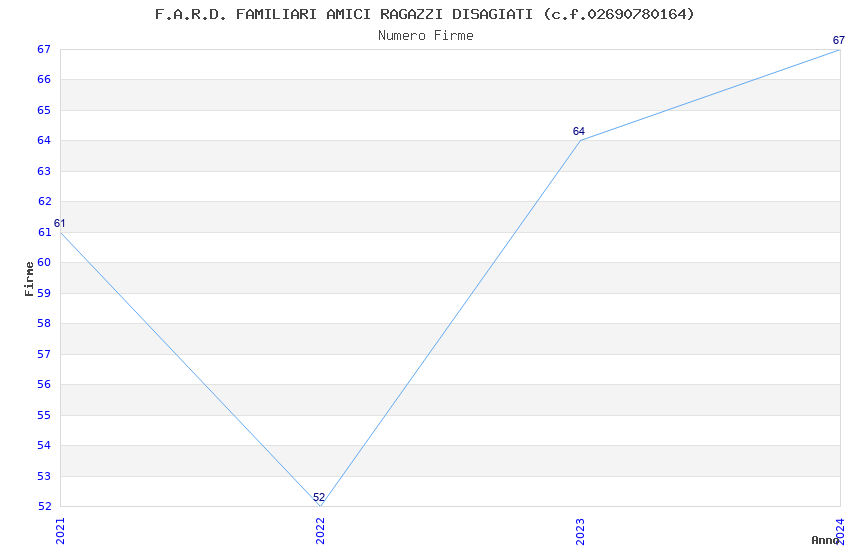
Task: Click the data point label 64 for 2023
Action: point(579,131)
